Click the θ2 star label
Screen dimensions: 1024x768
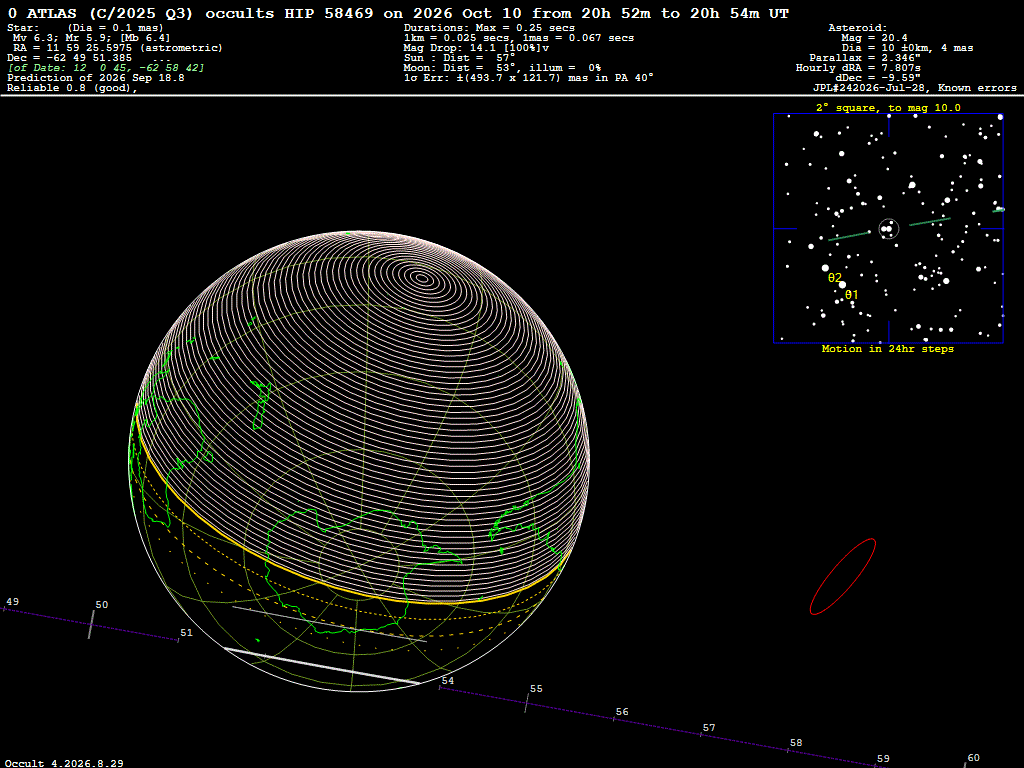tap(835, 278)
